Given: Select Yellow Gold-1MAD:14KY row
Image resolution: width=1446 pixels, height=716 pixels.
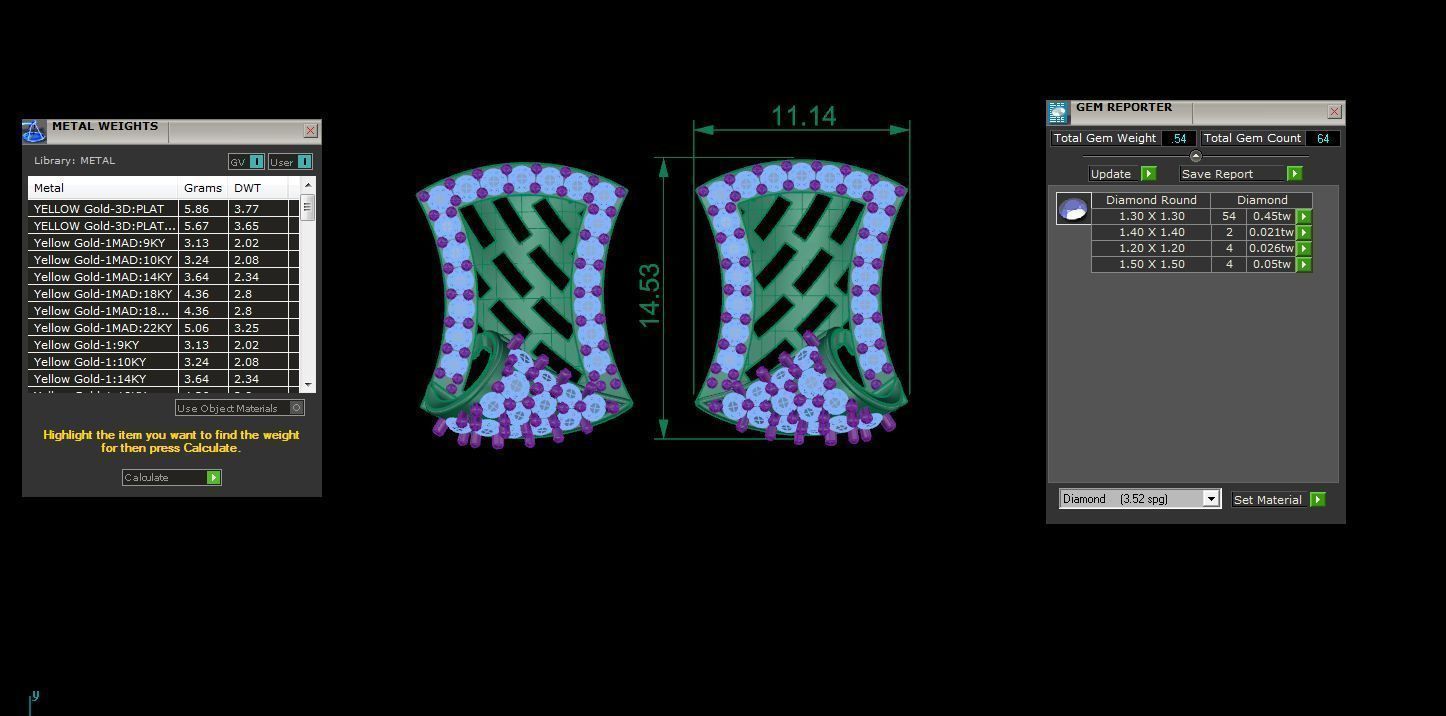Looking at the screenshot, I should [x=164, y=277].
